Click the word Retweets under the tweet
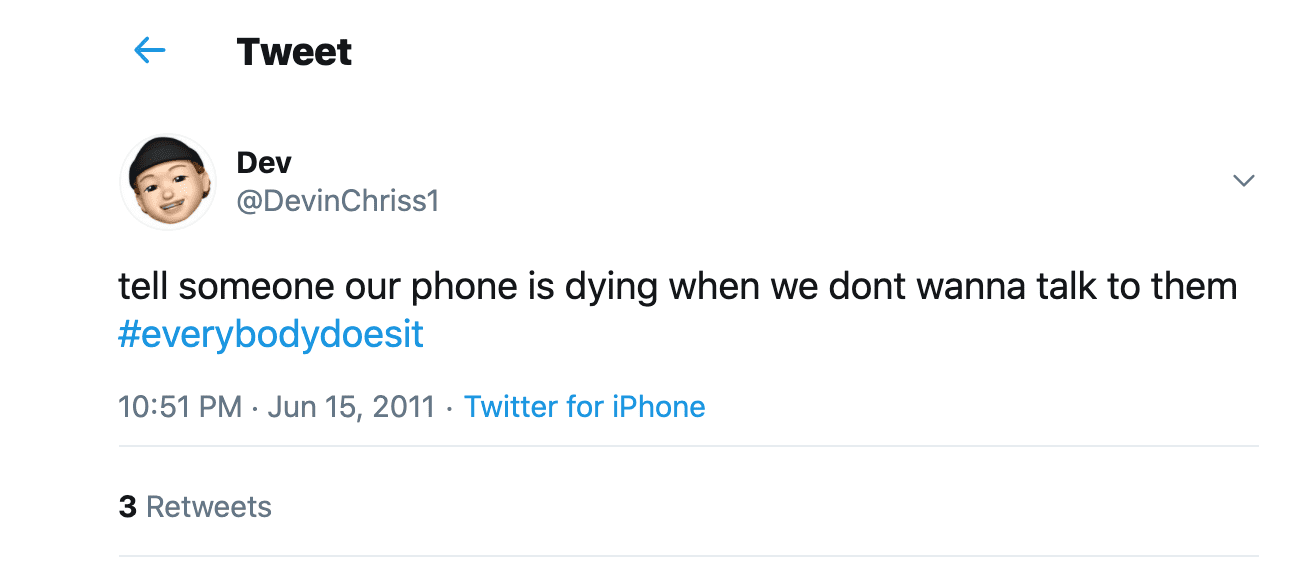The height and width of the screenshot is (568, 1309). point(209,506)
